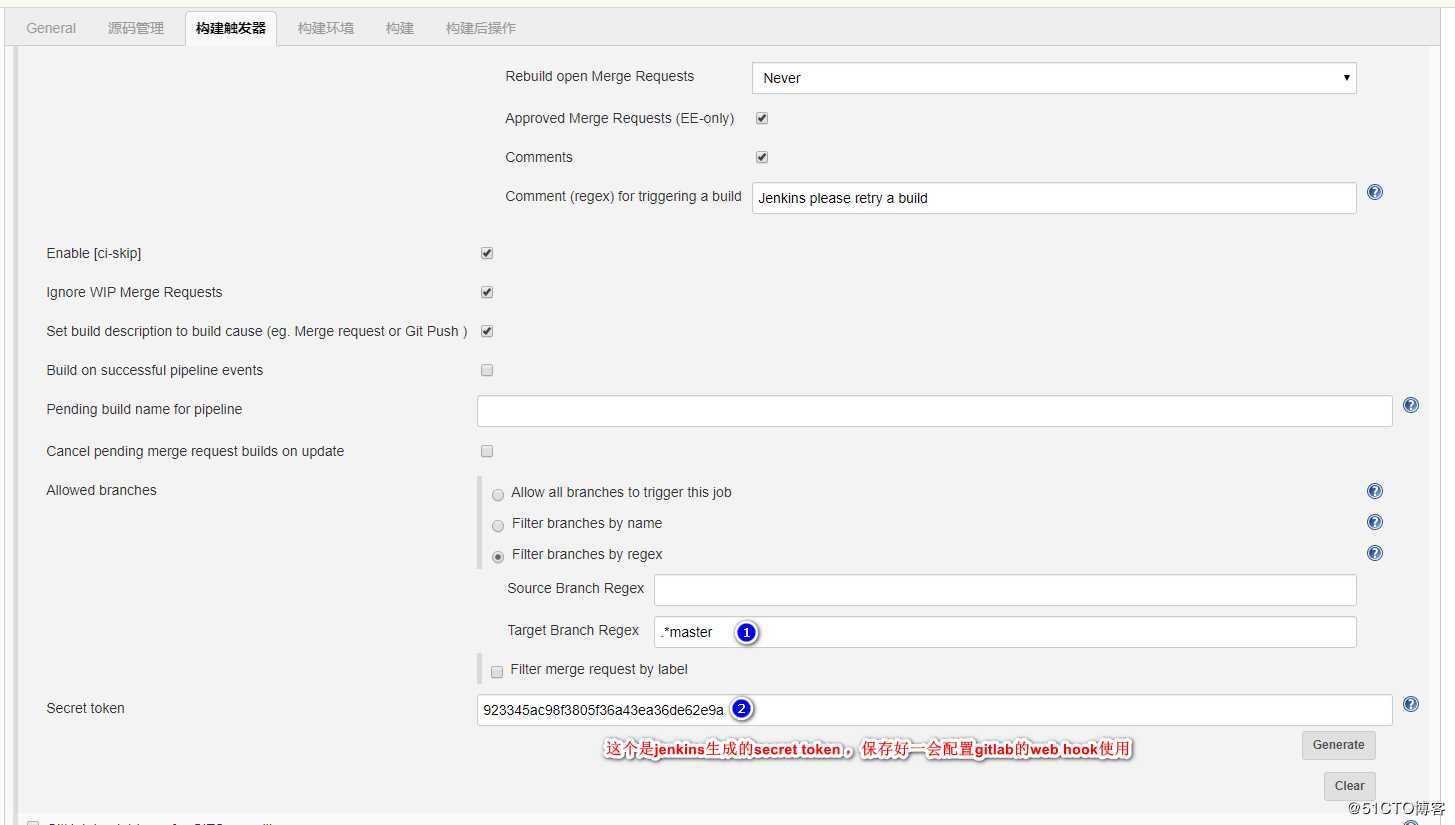Open help for Allow all branches option
The image size is (1455, 825).
click(1375, 491)
